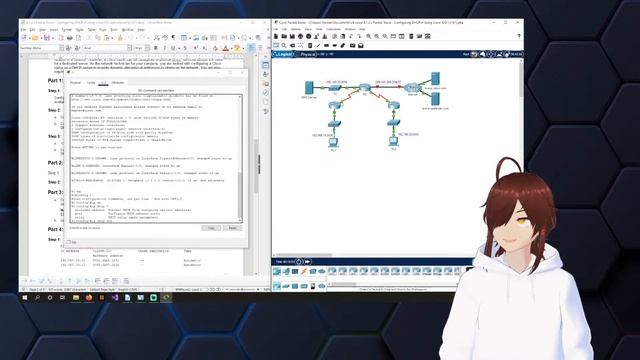Viewport: 640px width, 360px height.
Task: Add a Complex PDU using open envelope icon
Action: 361,45
